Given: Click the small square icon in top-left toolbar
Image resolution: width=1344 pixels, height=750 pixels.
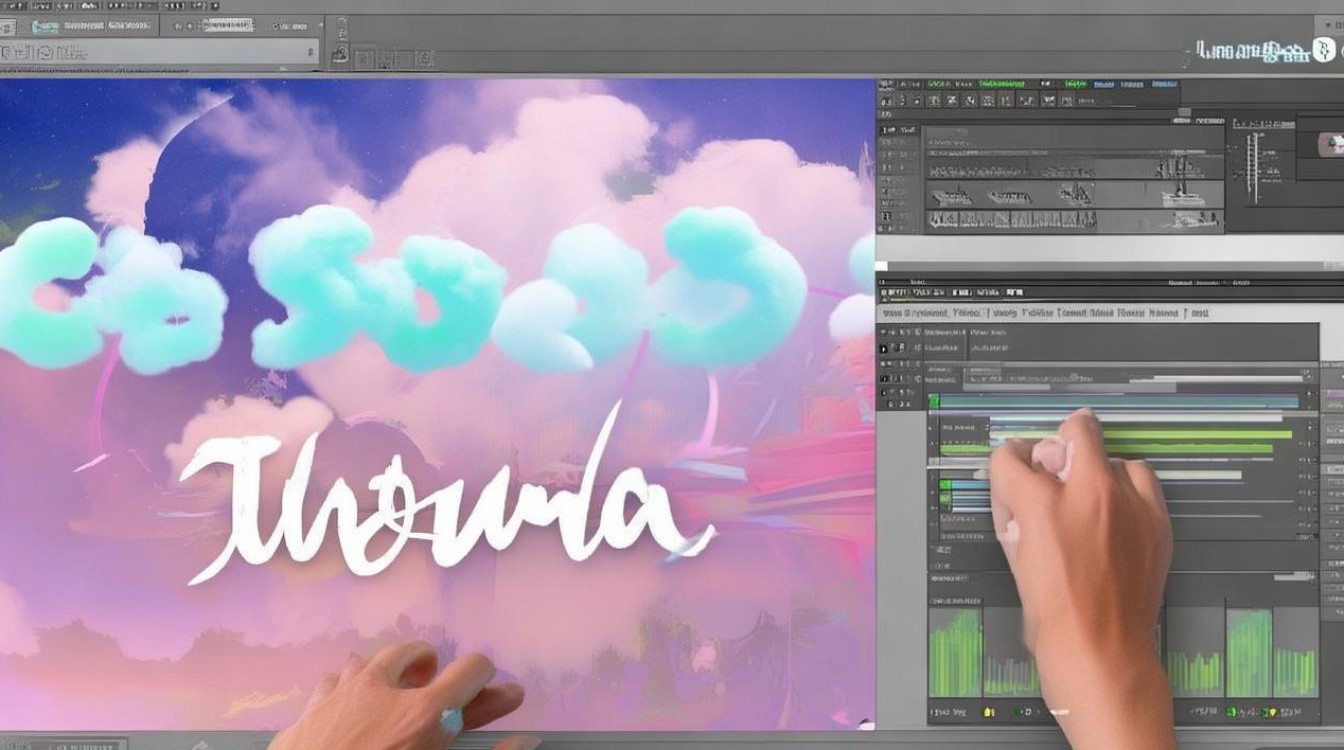Looking at the screenshot, I should pyautogui.click(x=364, y=59).
